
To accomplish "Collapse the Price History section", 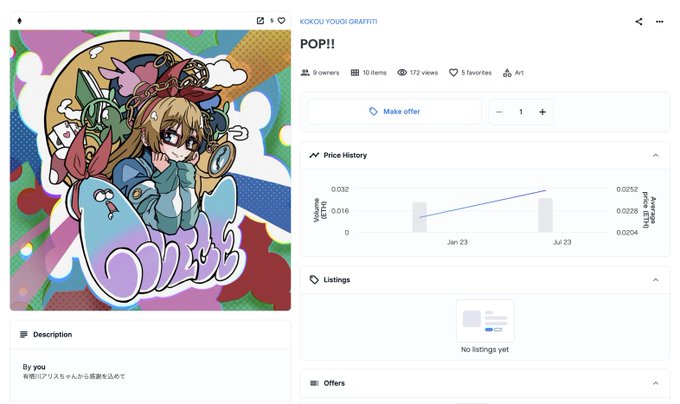I will 656,155.
